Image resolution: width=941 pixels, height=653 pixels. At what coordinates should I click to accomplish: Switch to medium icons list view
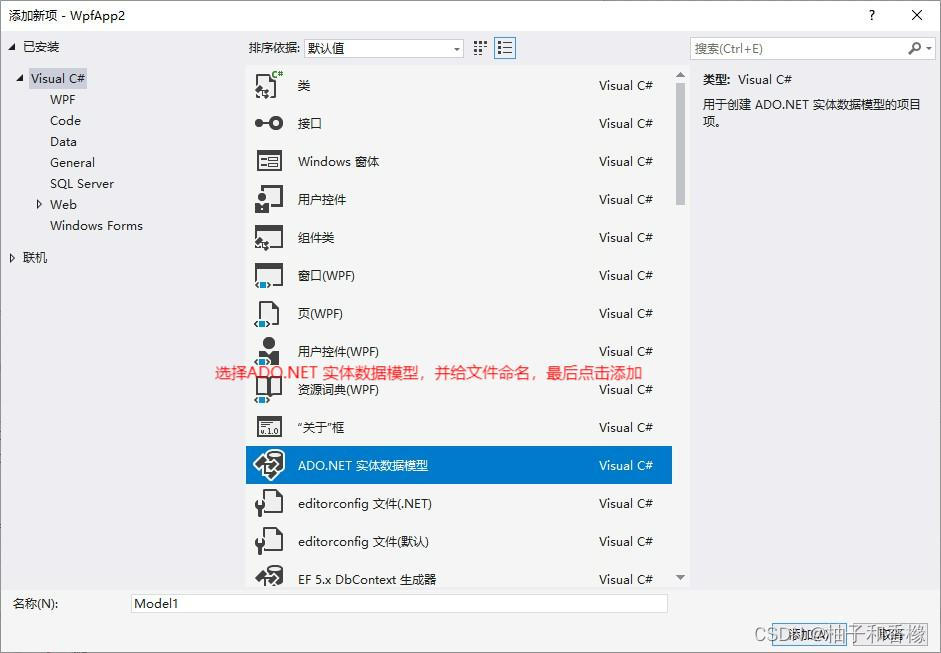[505, 48]
